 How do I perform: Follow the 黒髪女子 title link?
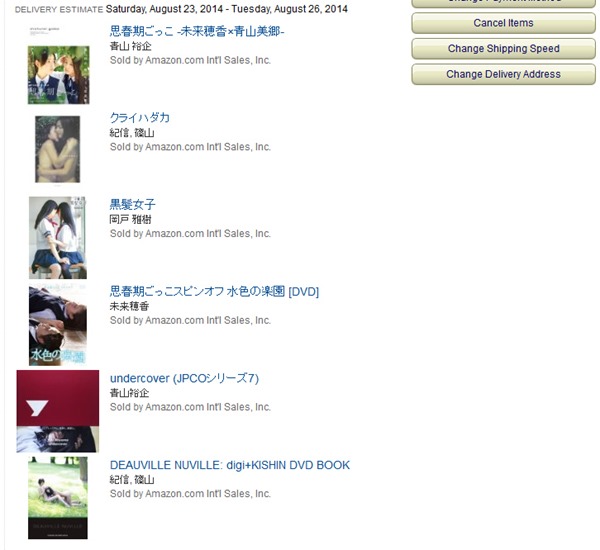tap(132, 205)
